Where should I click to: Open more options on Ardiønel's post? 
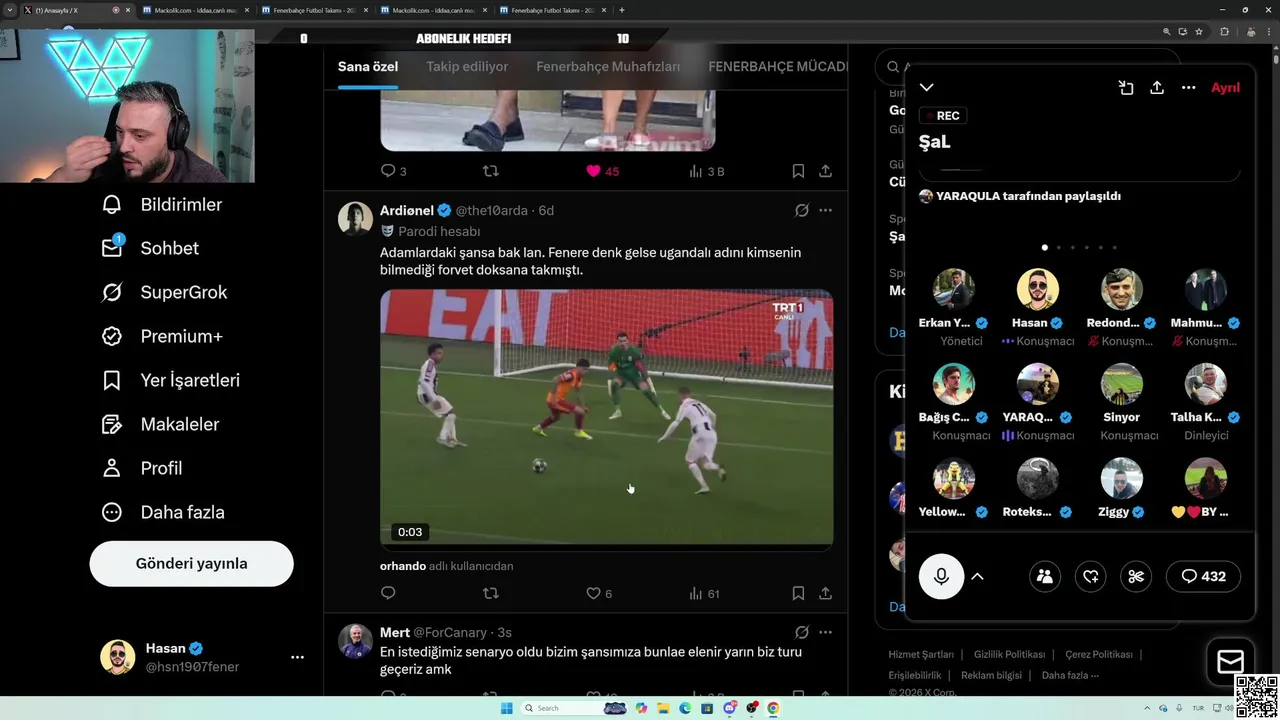(825, 210)
